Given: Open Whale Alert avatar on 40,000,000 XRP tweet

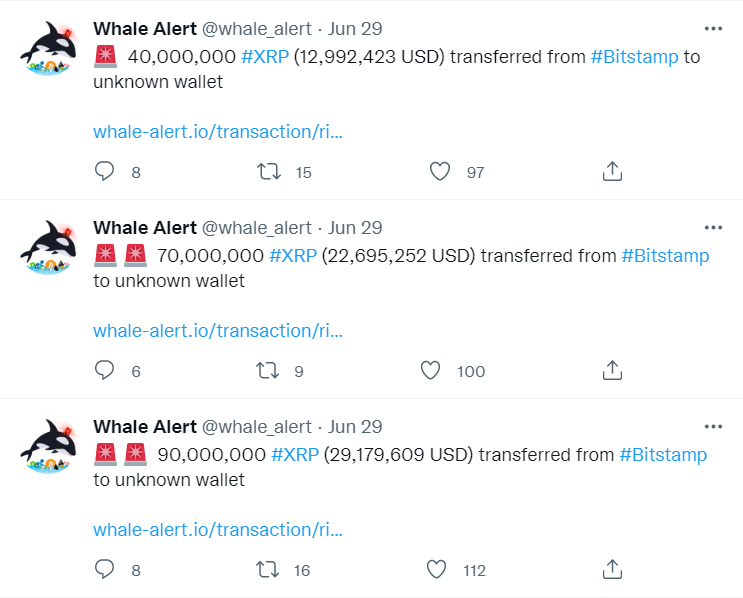Looking at the screenshot, I should (49, 48).
